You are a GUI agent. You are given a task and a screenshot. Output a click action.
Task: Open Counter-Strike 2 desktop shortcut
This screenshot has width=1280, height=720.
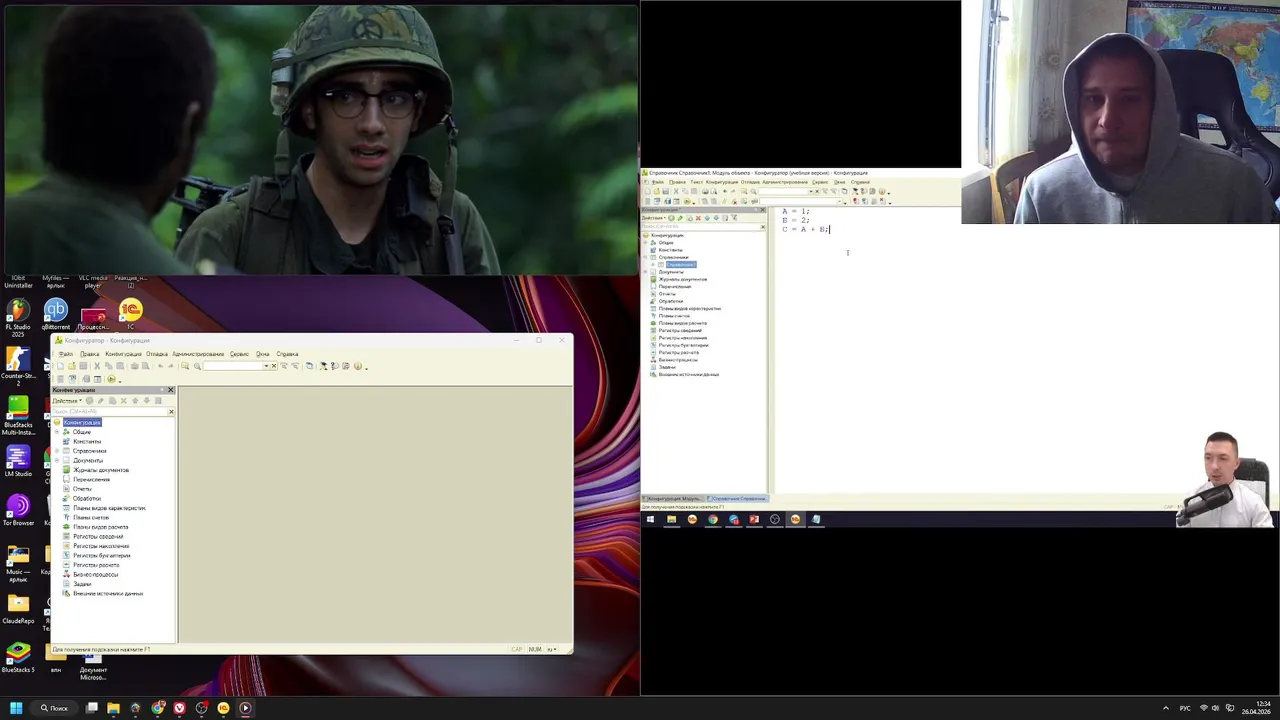click(x=18, y=366)
